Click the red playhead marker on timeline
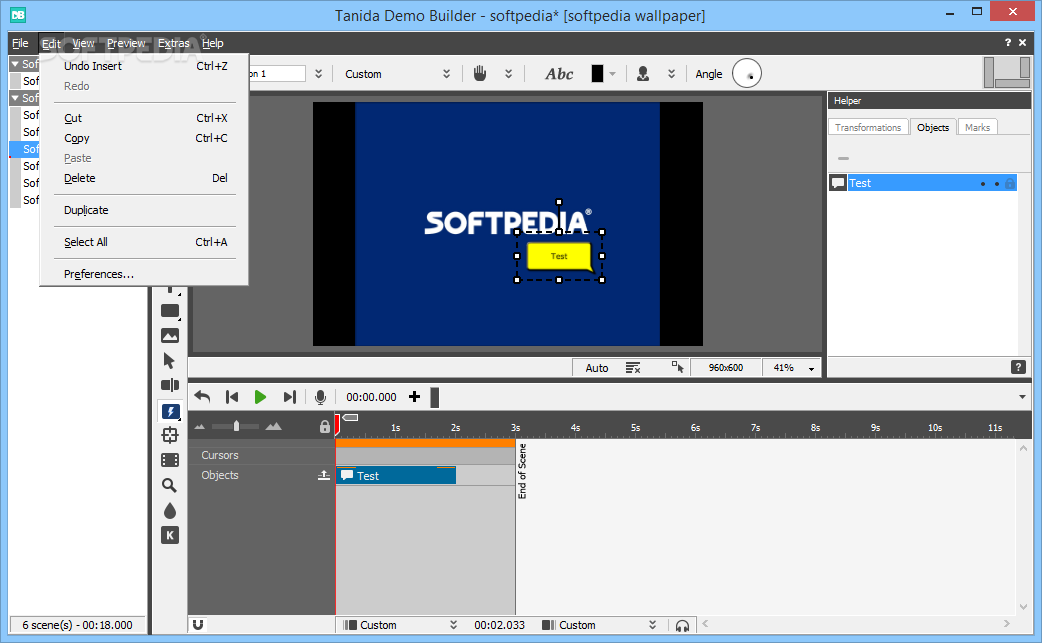Screen dimensions: 1042x643 337,424
